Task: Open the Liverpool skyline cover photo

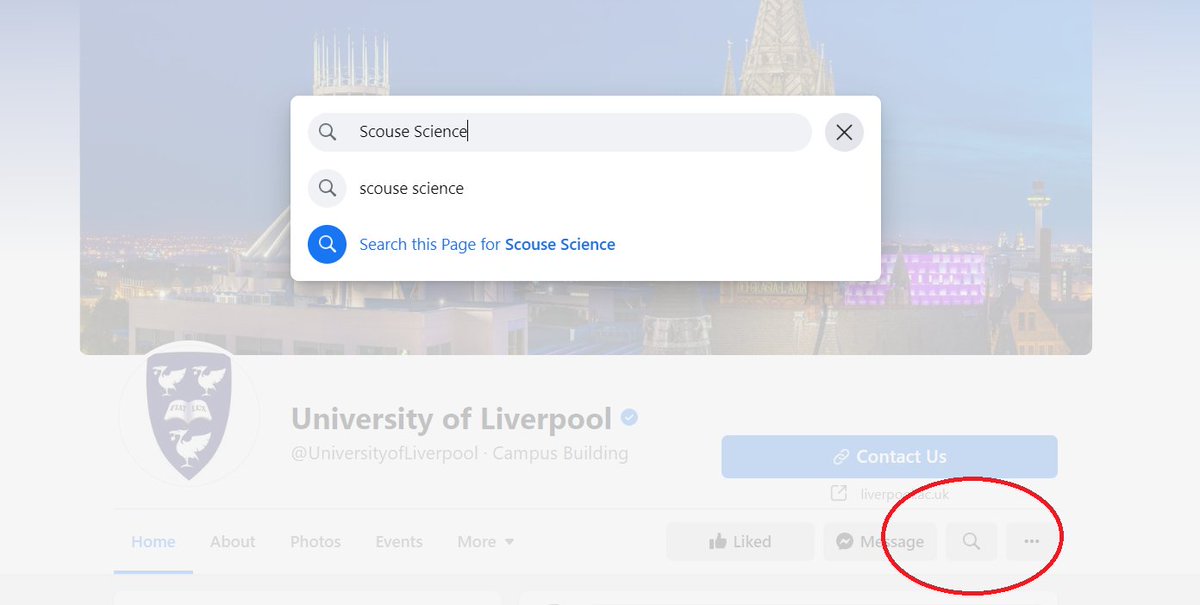Action: pyautogui.click(x=586, y=177)
